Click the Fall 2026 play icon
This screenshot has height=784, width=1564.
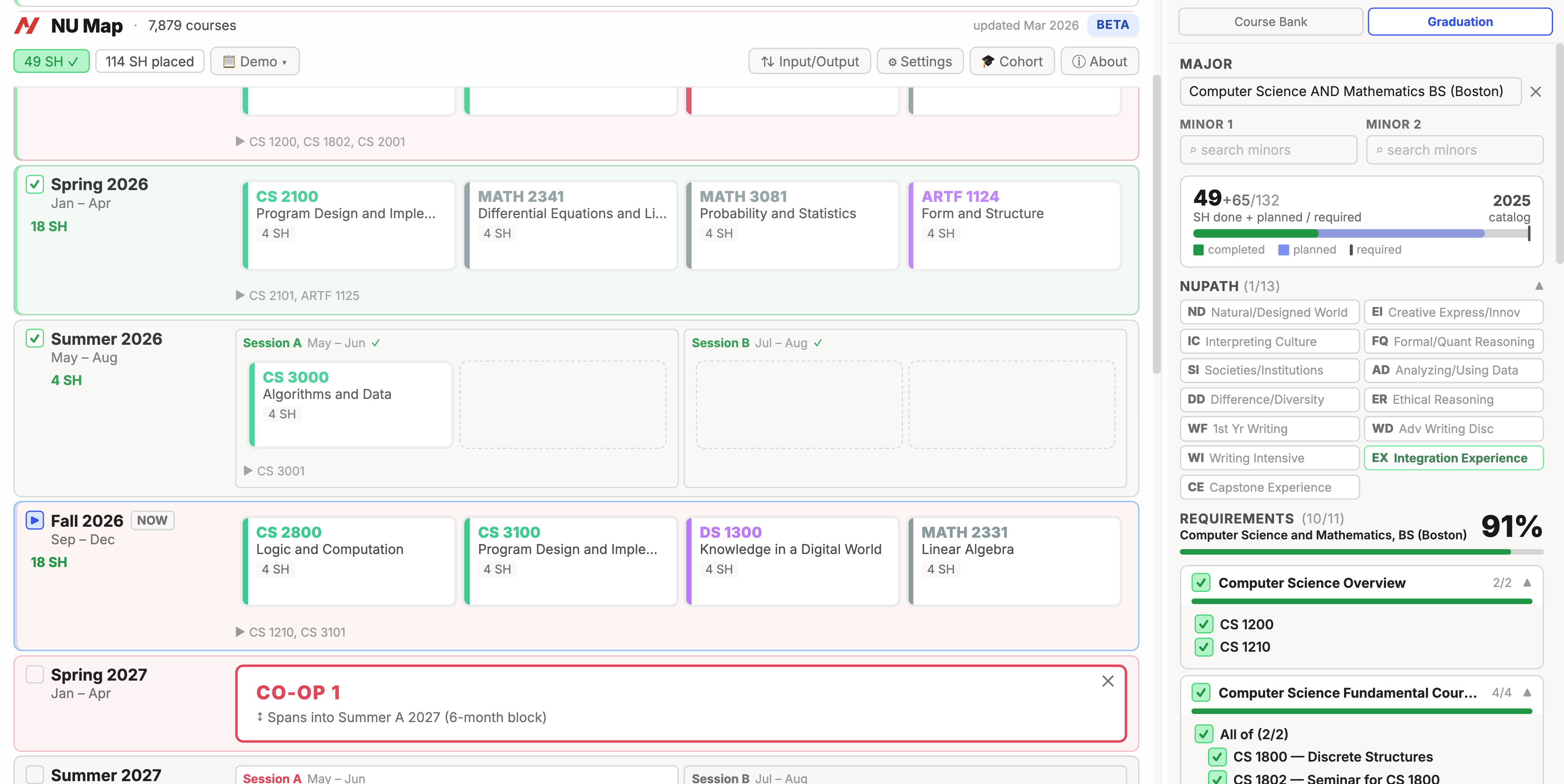[35, 520]
